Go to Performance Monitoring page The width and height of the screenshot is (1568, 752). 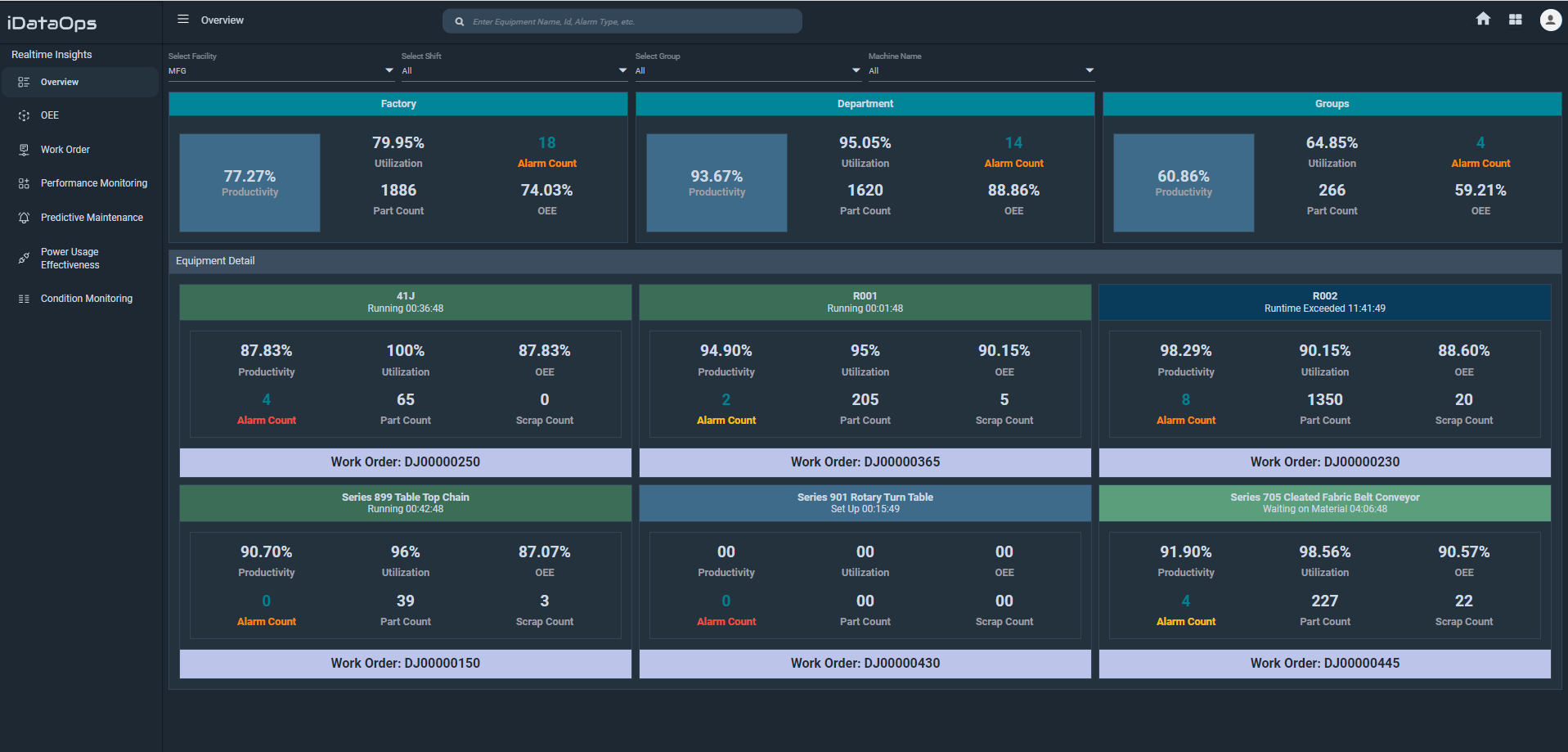(x=93, y=183)
